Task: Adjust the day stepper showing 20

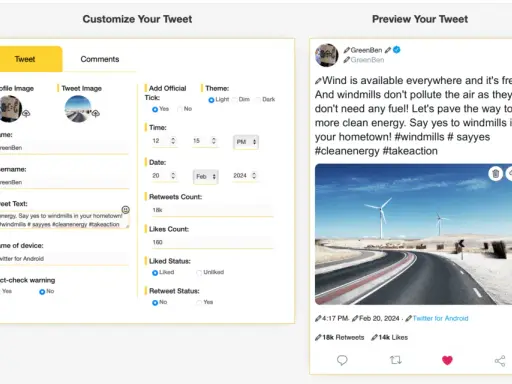Action: (x=173, y=175)
